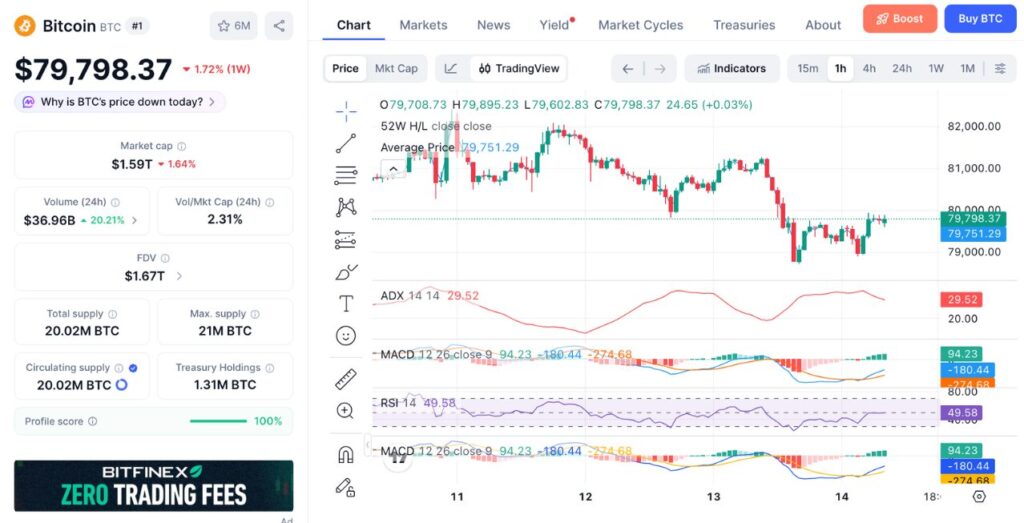Click the purple RSI 49.58 value label
Image resolution: width=1024 pixels, height=523 pixels.
tap(961, 413)
